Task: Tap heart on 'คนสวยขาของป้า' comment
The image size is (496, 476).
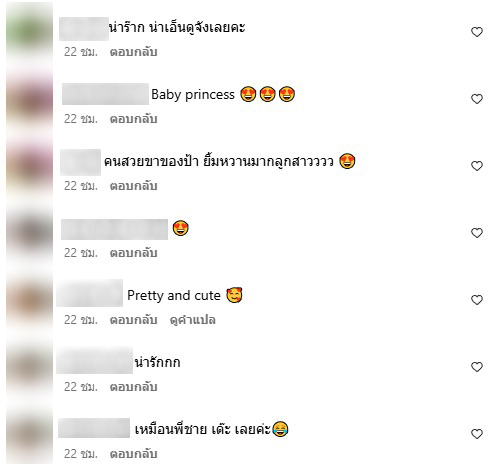Action: (x=477, y=166)
